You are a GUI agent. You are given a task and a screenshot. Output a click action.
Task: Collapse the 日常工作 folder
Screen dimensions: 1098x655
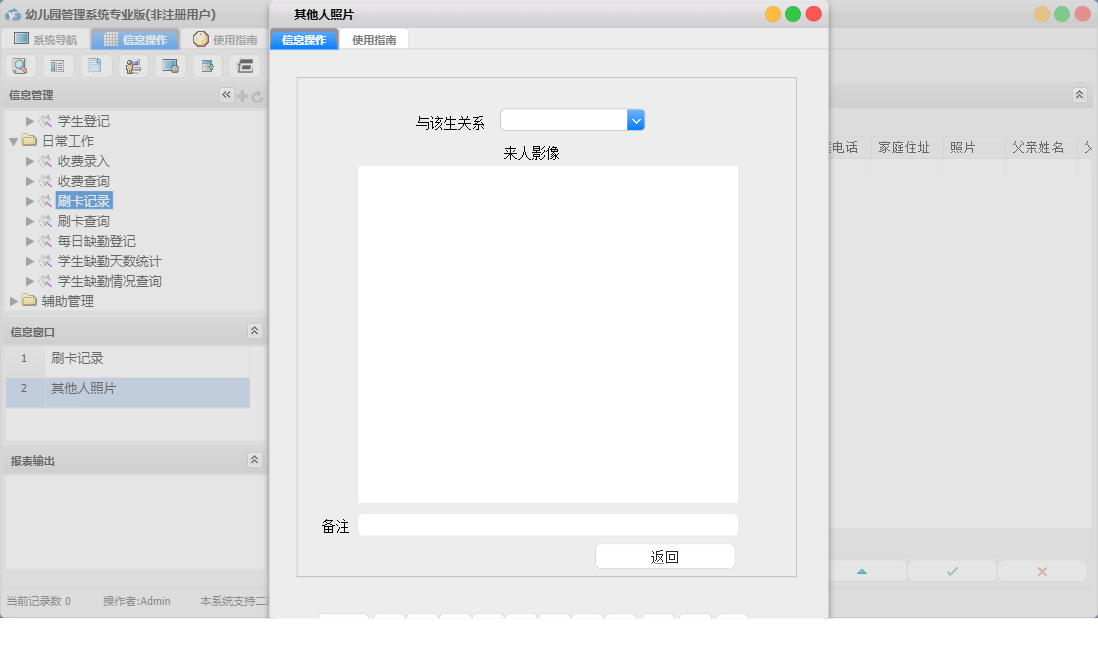[14, 140]
